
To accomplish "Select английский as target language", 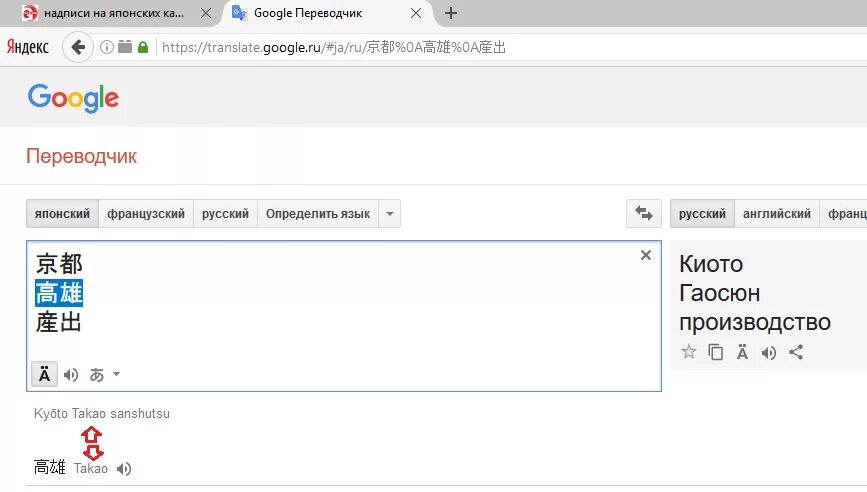I will tap(777, 213).
